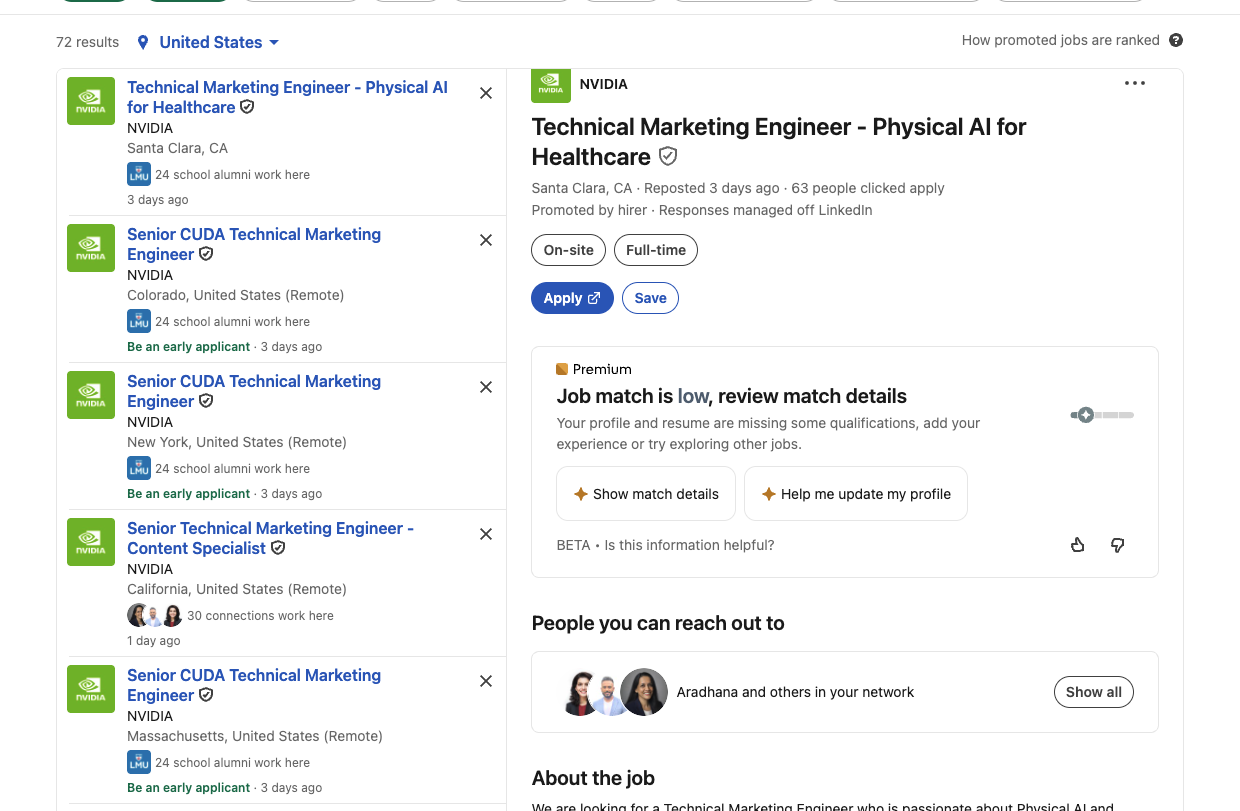1240x811 pixels.
Task: Click 'Massachusetts, United States (Remote)' text
Action: click(x=255, y=736)
